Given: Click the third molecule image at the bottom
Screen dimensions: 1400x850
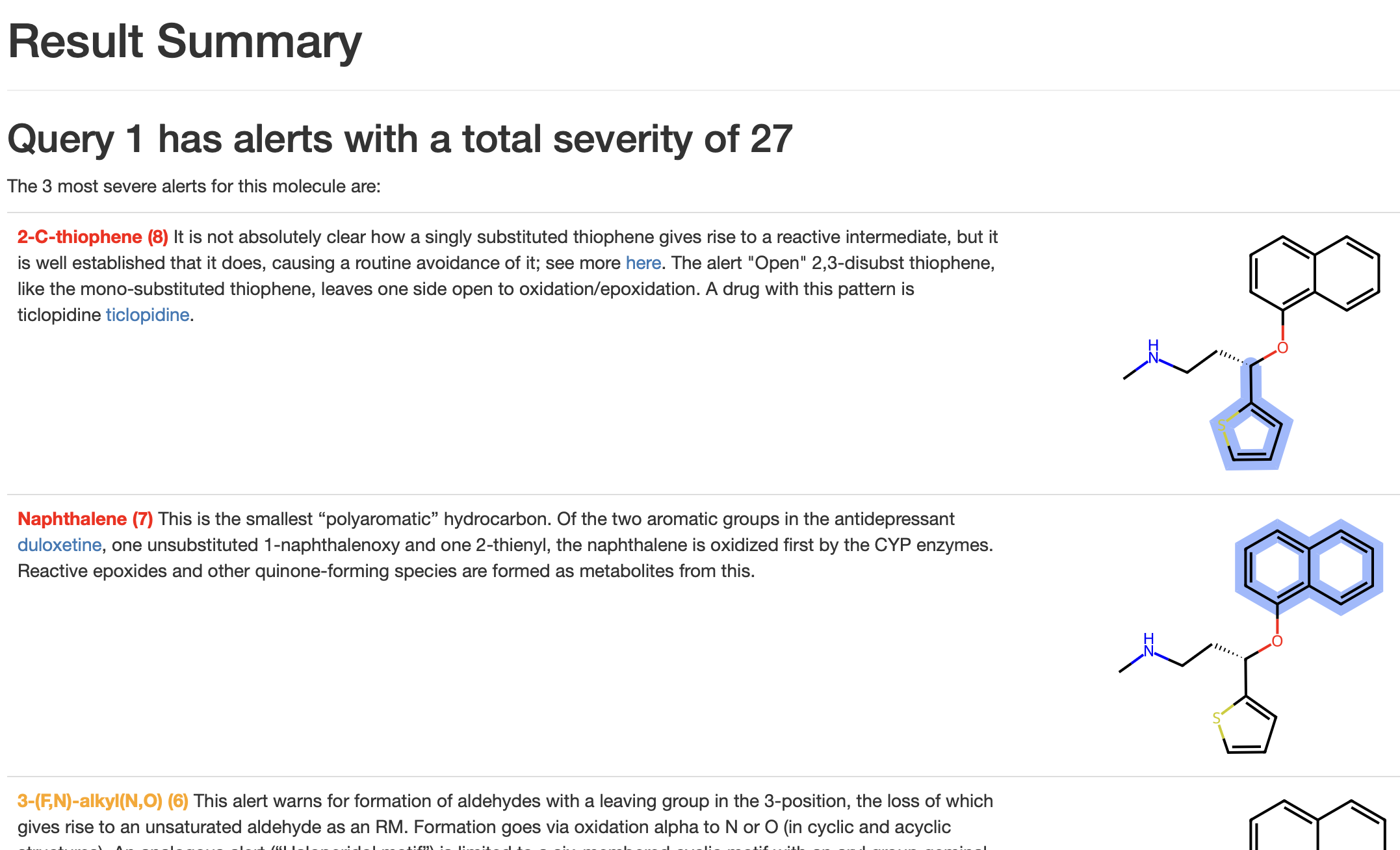Looking at the screenshot, I should (1317, 824).
